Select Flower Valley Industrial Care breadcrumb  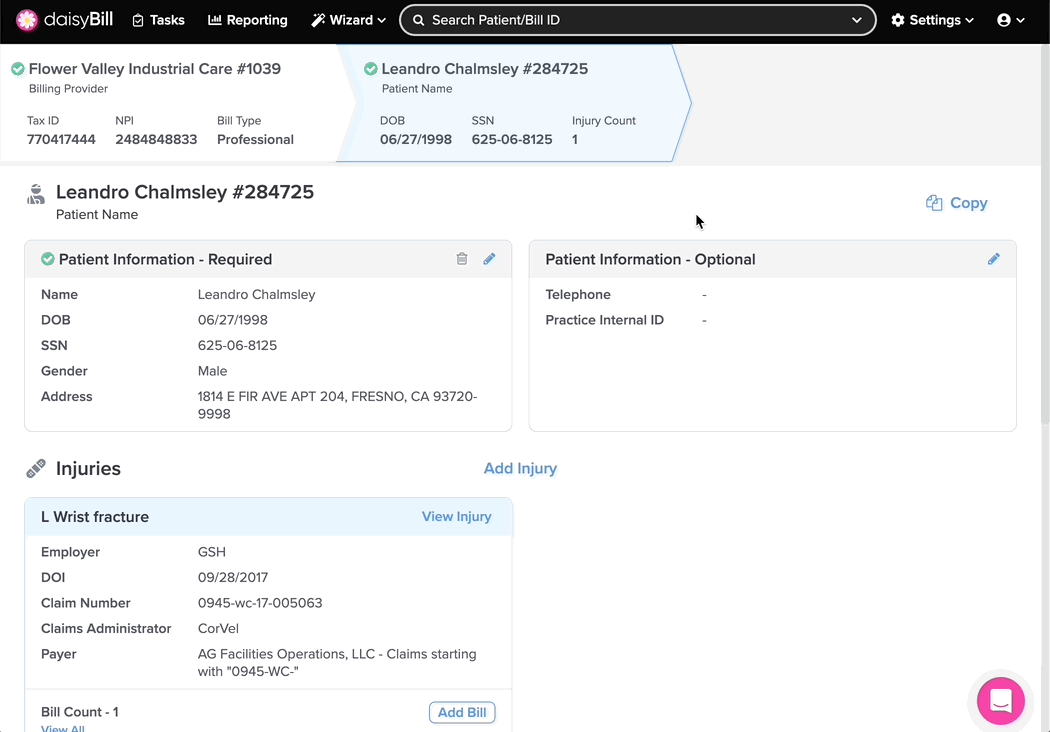(154, 69)
